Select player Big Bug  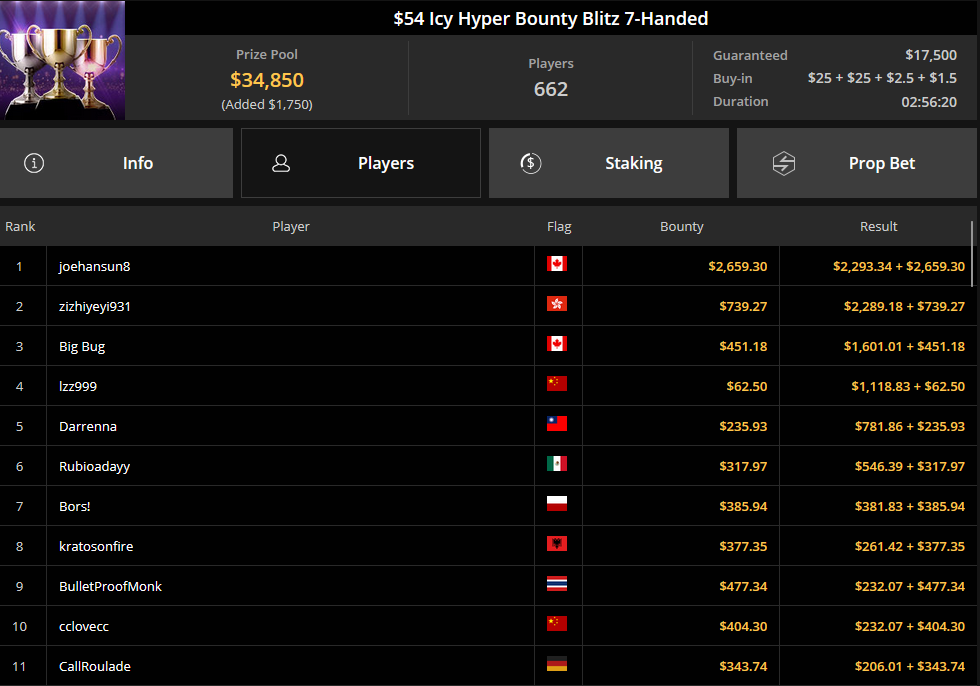82,346
